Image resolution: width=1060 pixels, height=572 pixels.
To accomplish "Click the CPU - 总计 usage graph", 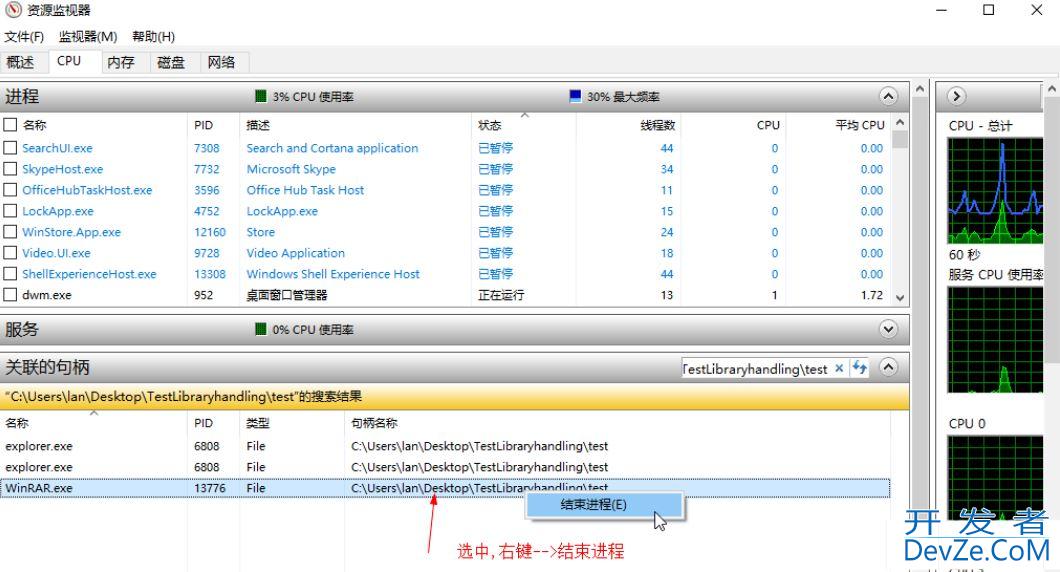I will click(x=995, y=191).
